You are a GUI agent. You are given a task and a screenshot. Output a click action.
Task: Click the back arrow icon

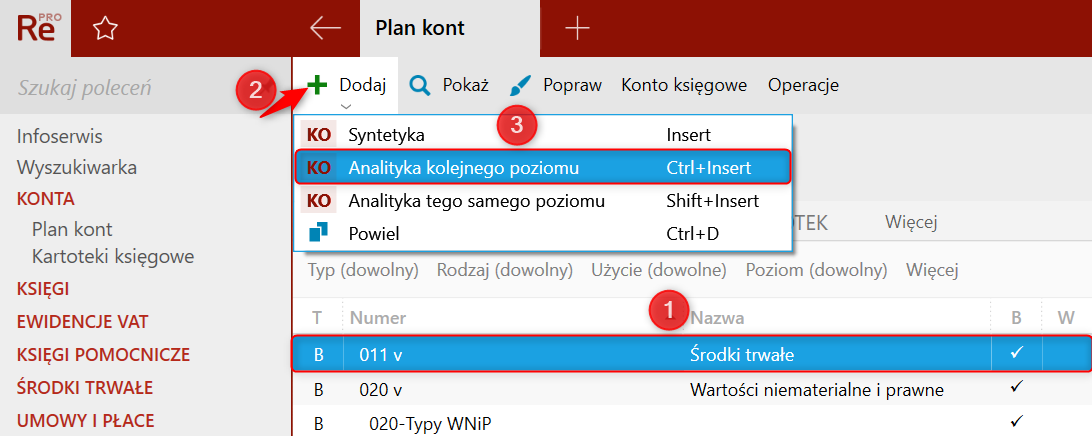tap(325, 29)
